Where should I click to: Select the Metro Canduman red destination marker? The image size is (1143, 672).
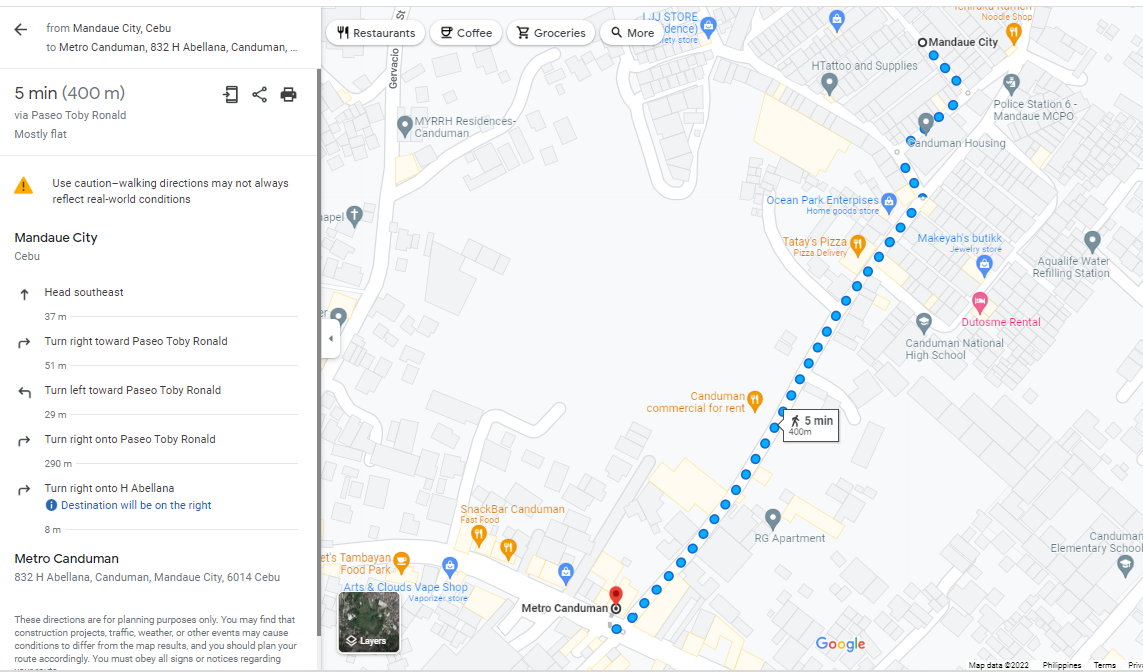point(616,596)
